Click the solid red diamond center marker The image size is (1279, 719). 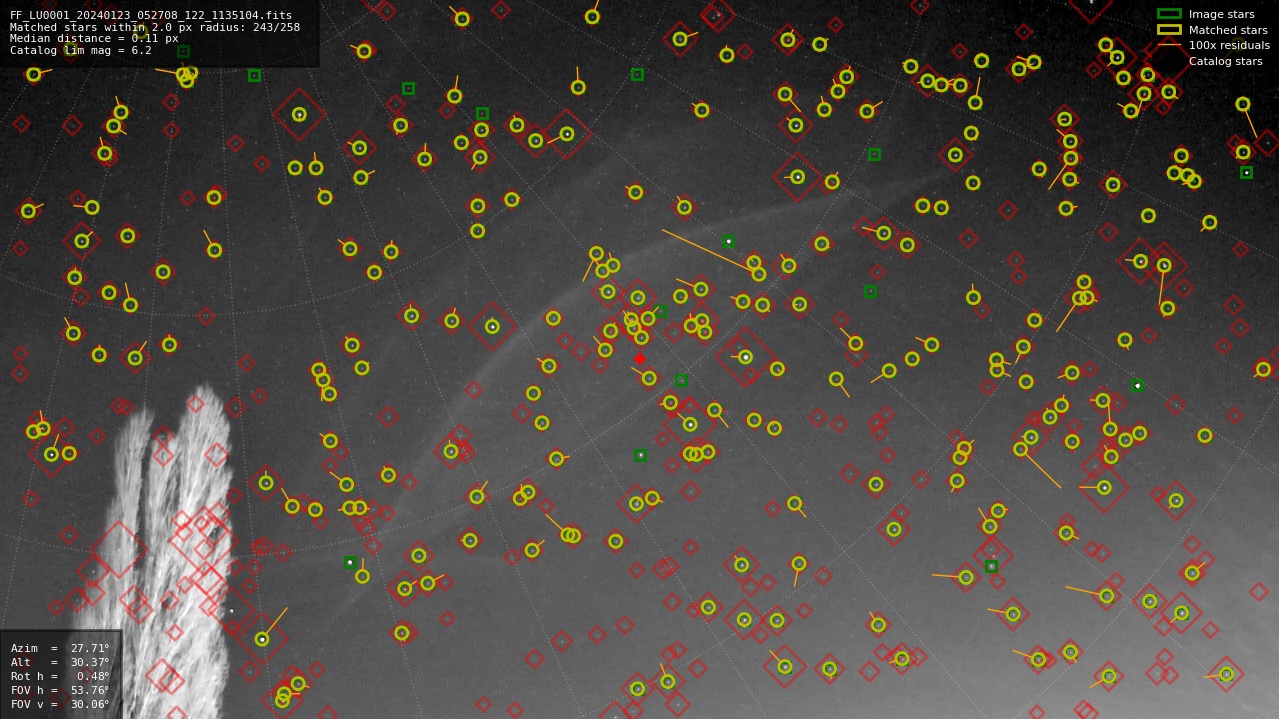click(x=640, y=359)
